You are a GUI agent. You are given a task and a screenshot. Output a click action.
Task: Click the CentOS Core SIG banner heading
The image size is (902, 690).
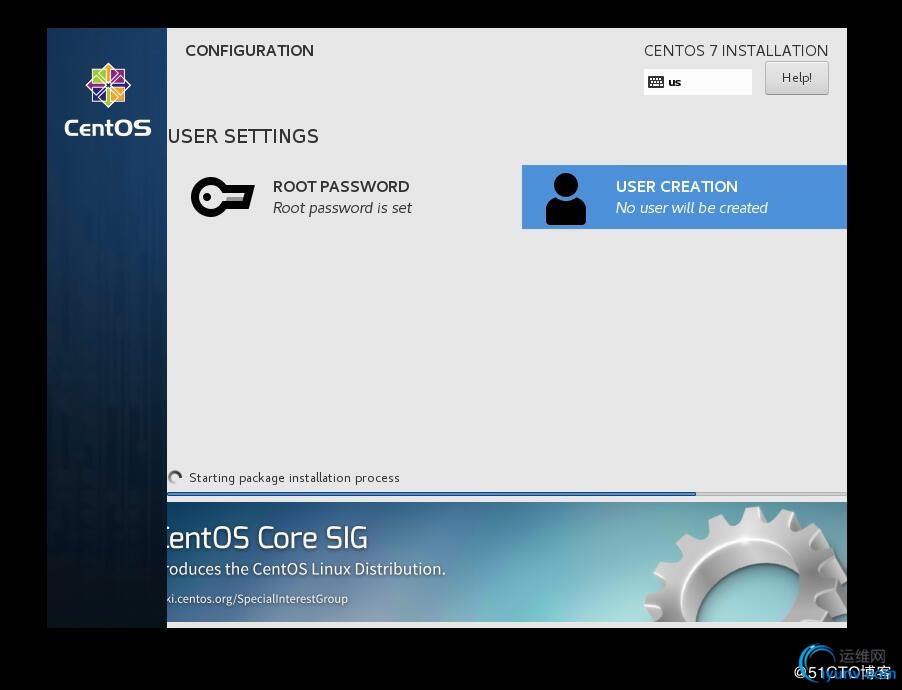click(267, 538)
